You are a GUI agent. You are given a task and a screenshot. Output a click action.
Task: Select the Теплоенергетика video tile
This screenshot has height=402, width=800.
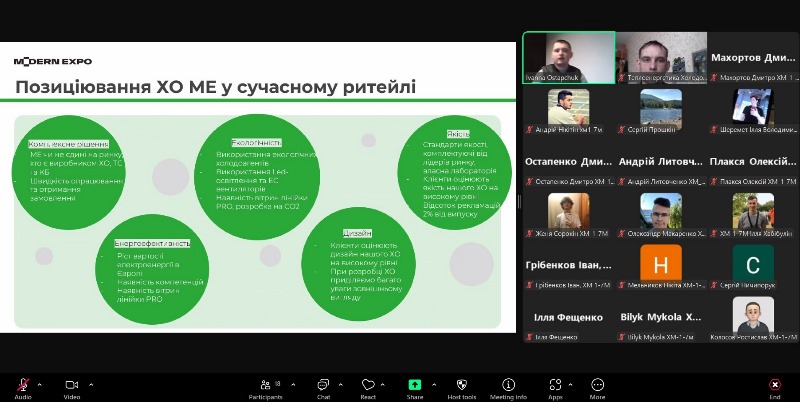coord(661,57)
